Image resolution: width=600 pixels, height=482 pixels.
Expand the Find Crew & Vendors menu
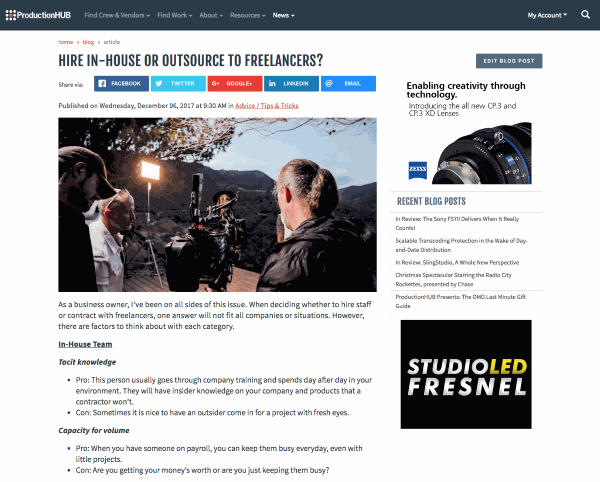pyautogui.click(x=117, y=15)
